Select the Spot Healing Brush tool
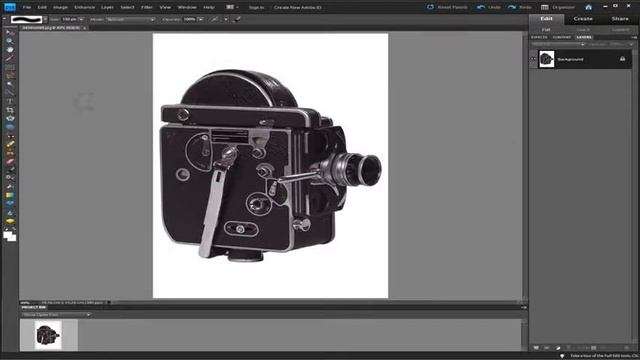Viewport: 640px width, 360px height. (x=10, y=144)
